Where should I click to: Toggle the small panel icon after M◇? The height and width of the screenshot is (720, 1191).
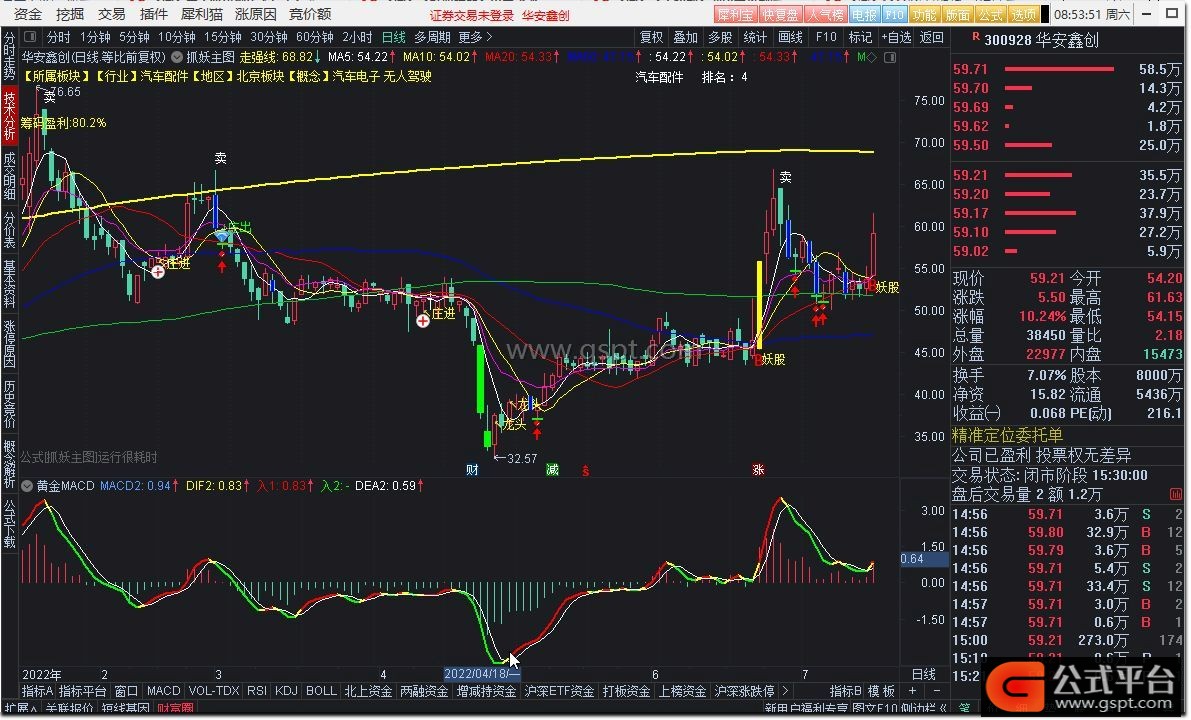pos(890,57)
